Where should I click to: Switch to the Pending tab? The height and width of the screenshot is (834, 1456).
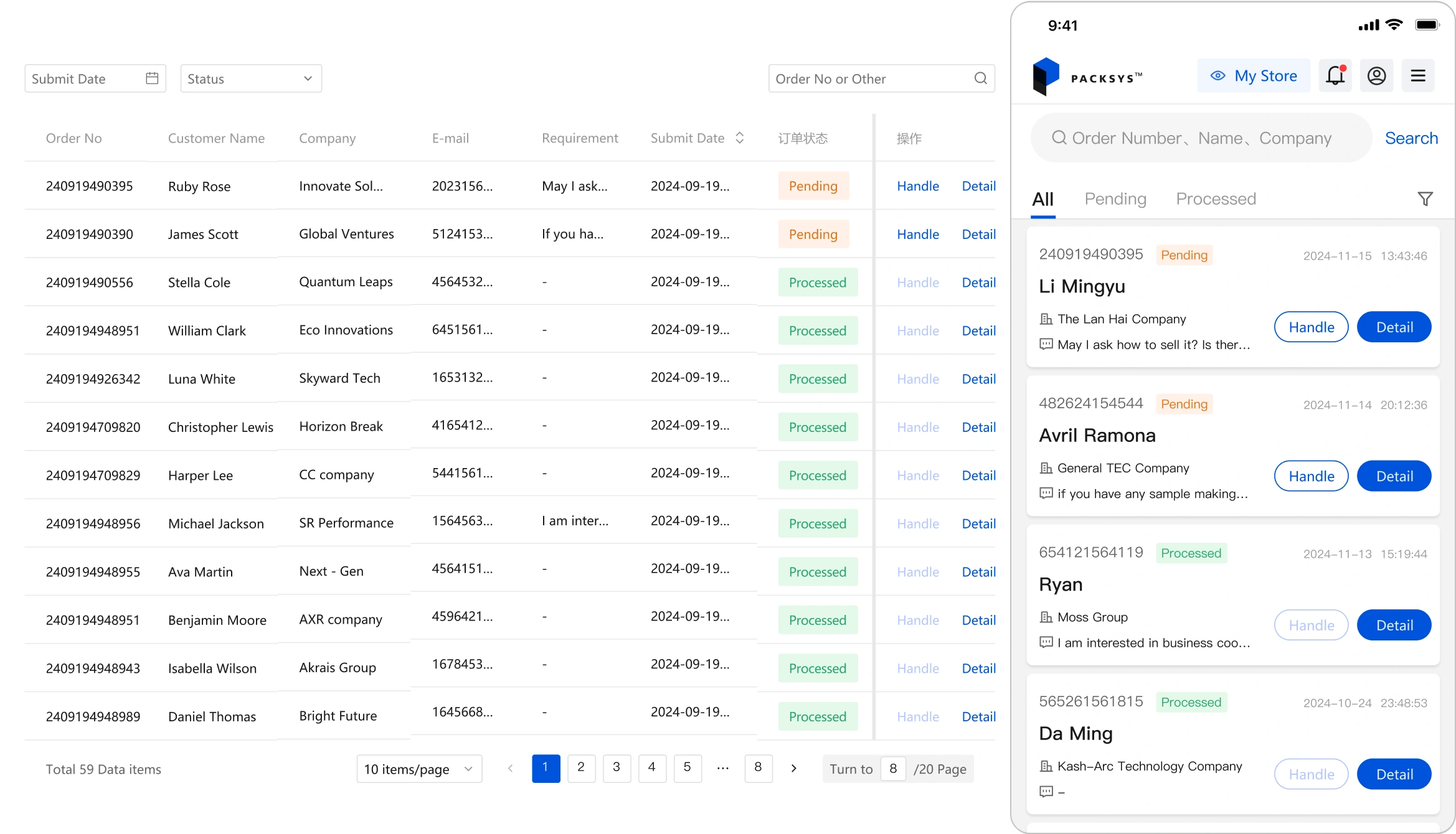click(x=1115, y=199)
